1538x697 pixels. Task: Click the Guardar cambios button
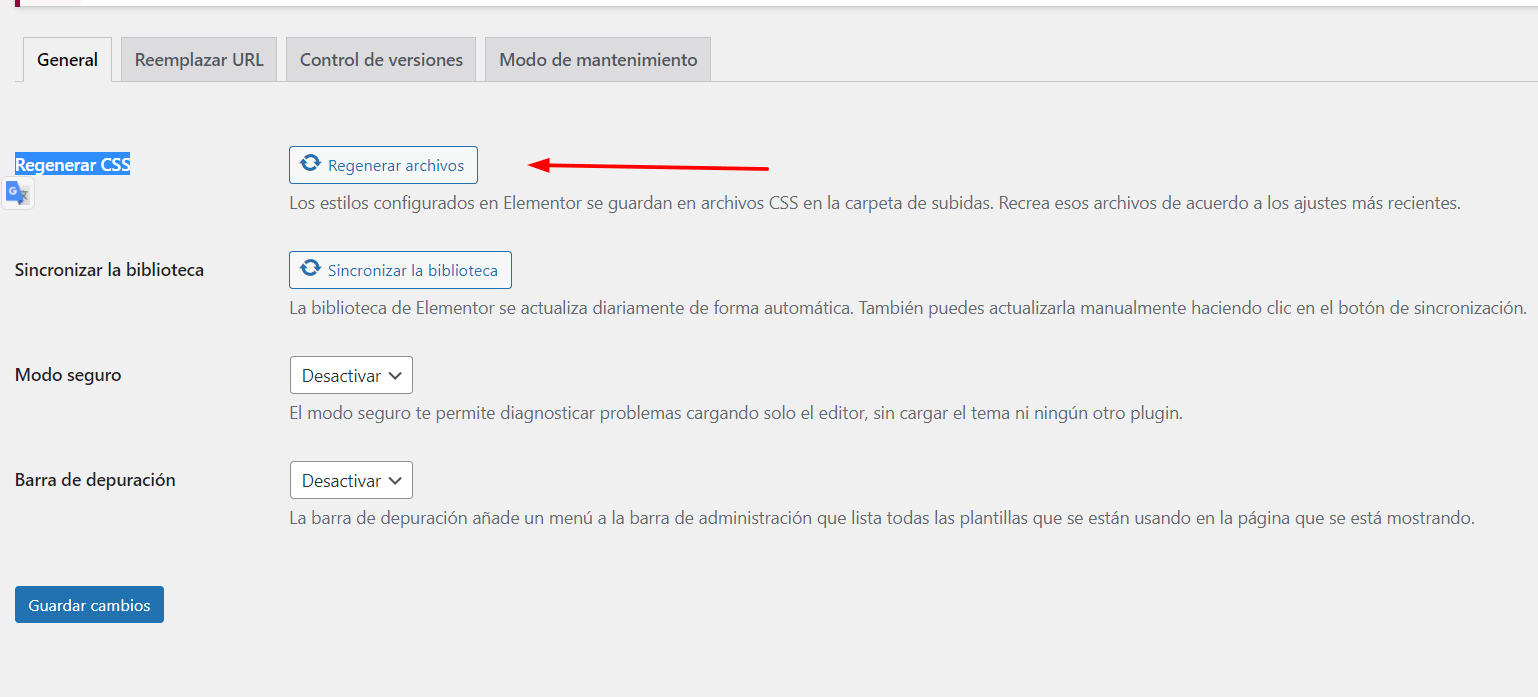(89, 605)
